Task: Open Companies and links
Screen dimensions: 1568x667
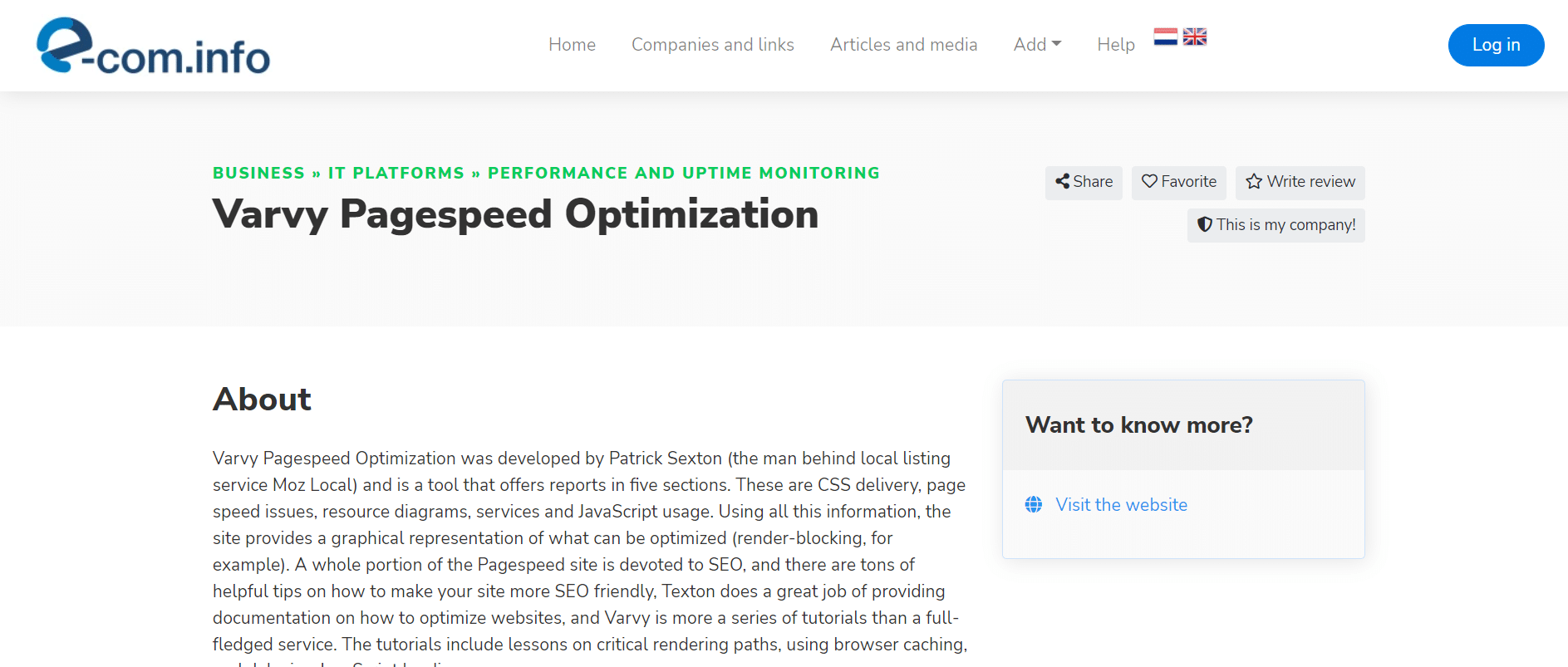Action: (x=713, y=45)
